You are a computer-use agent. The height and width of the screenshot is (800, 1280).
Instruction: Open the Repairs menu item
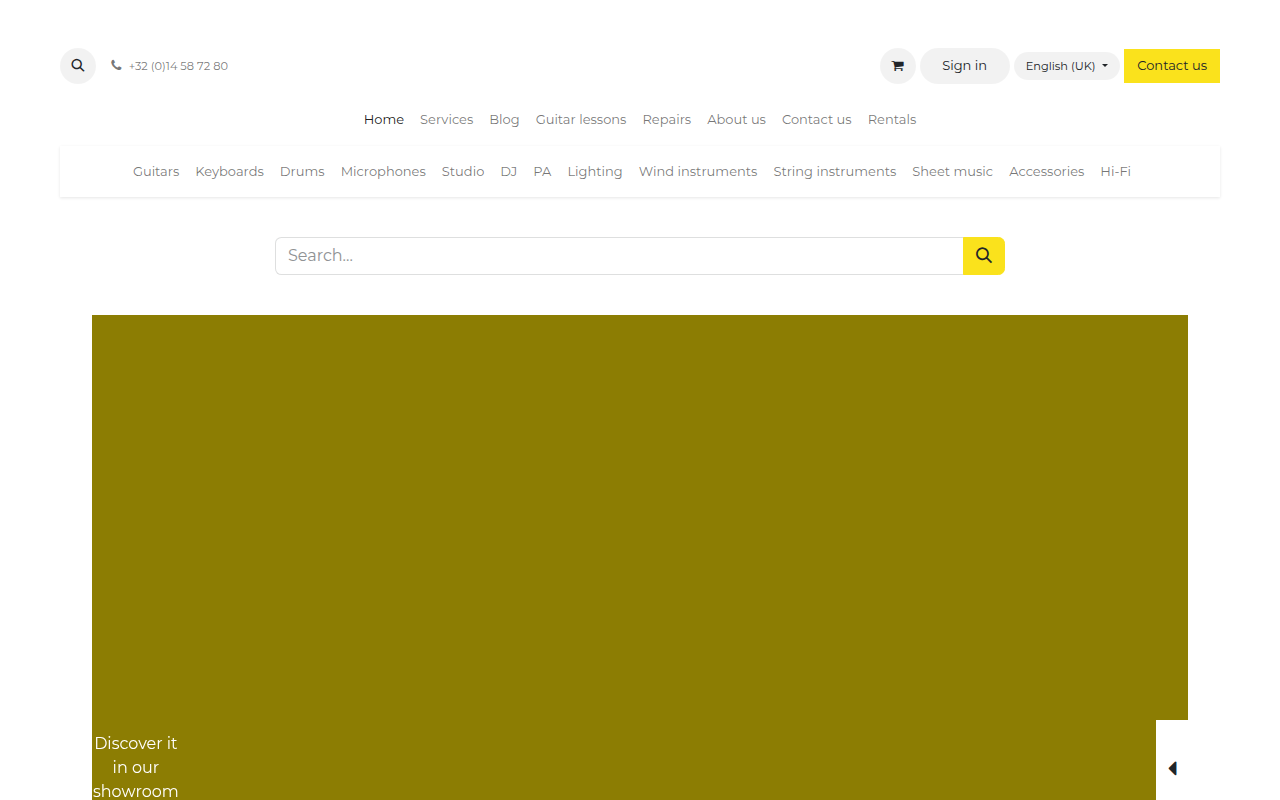click(667, 119)
